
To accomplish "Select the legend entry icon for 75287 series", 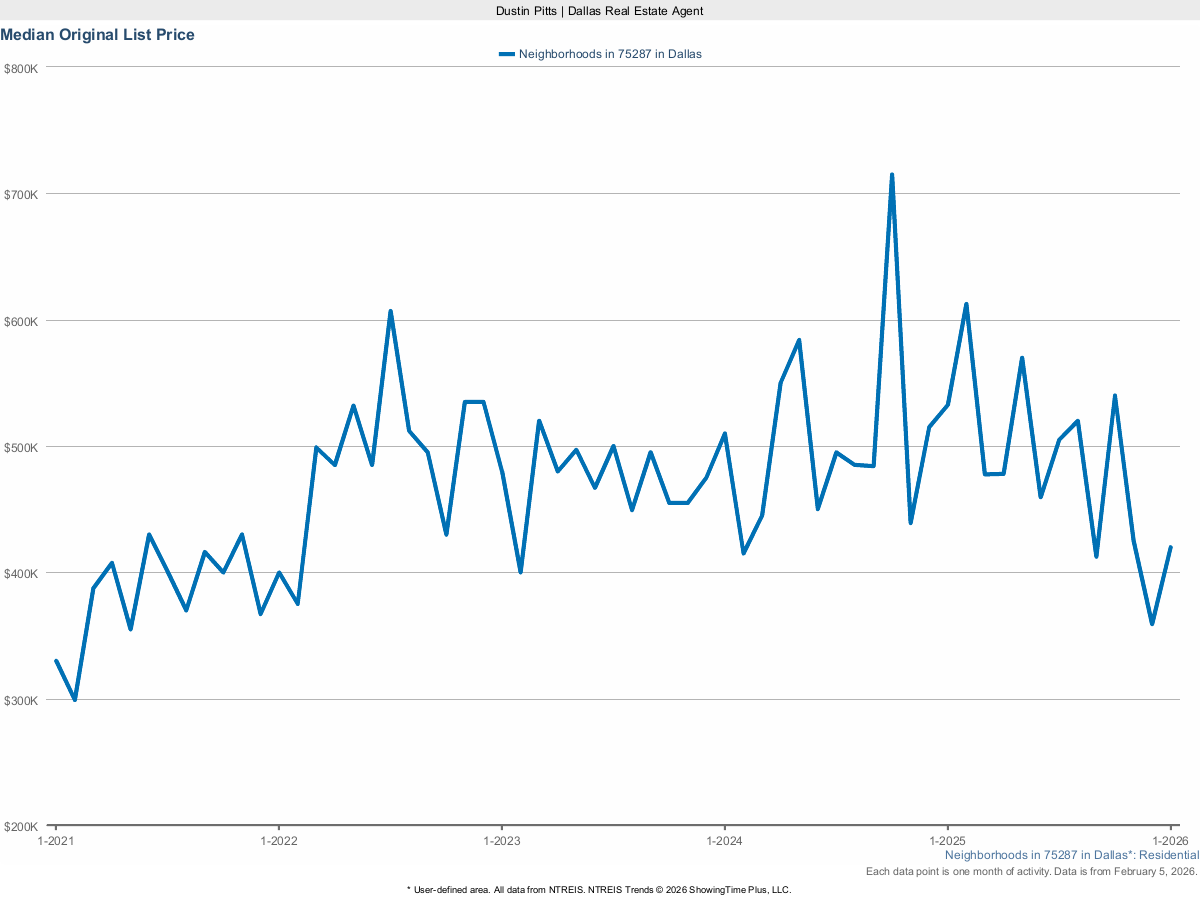I will (x=506, y=54).
